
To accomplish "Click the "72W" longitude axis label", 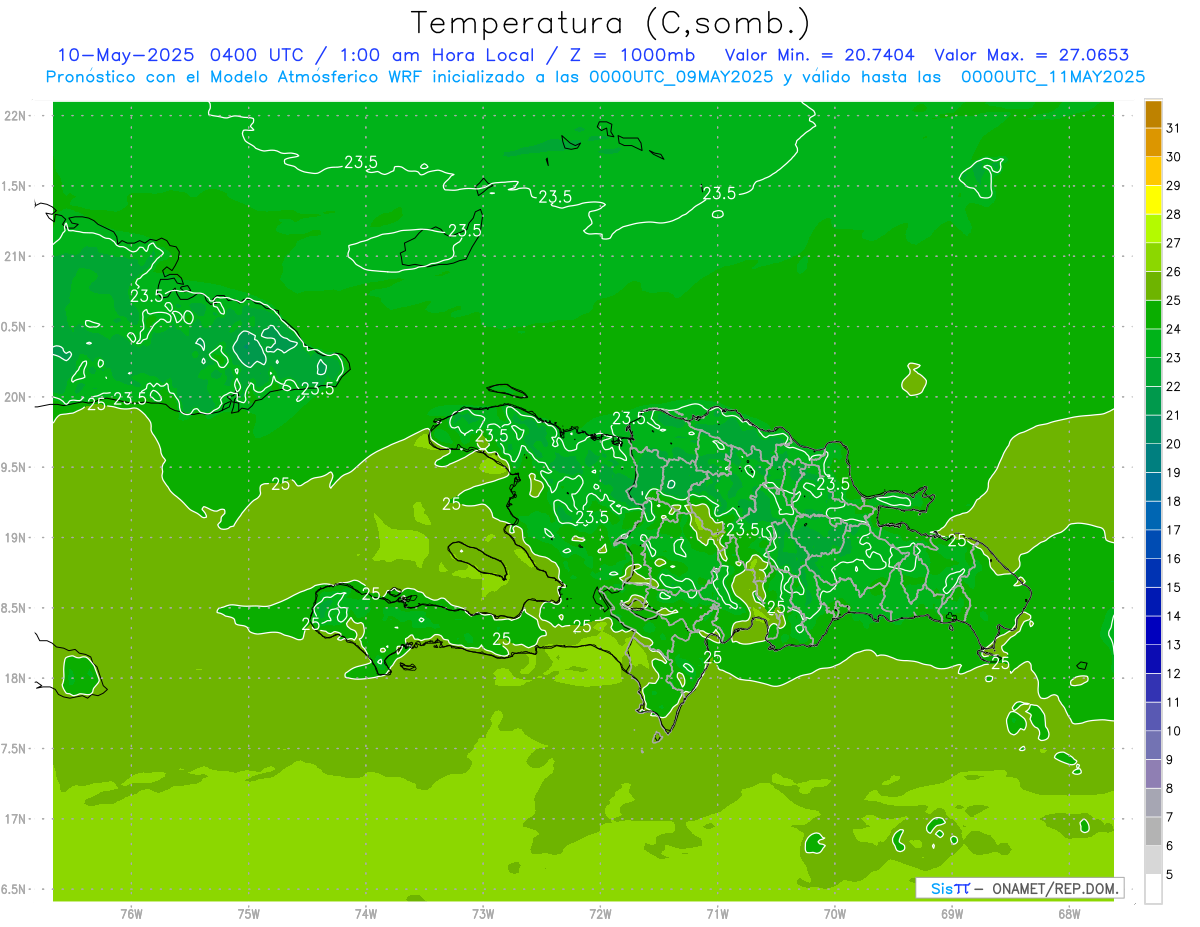I will (600, 913).
